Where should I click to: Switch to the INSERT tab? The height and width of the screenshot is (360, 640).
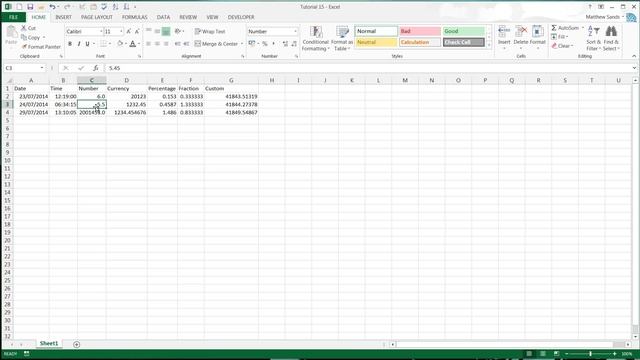click(63, 17)
